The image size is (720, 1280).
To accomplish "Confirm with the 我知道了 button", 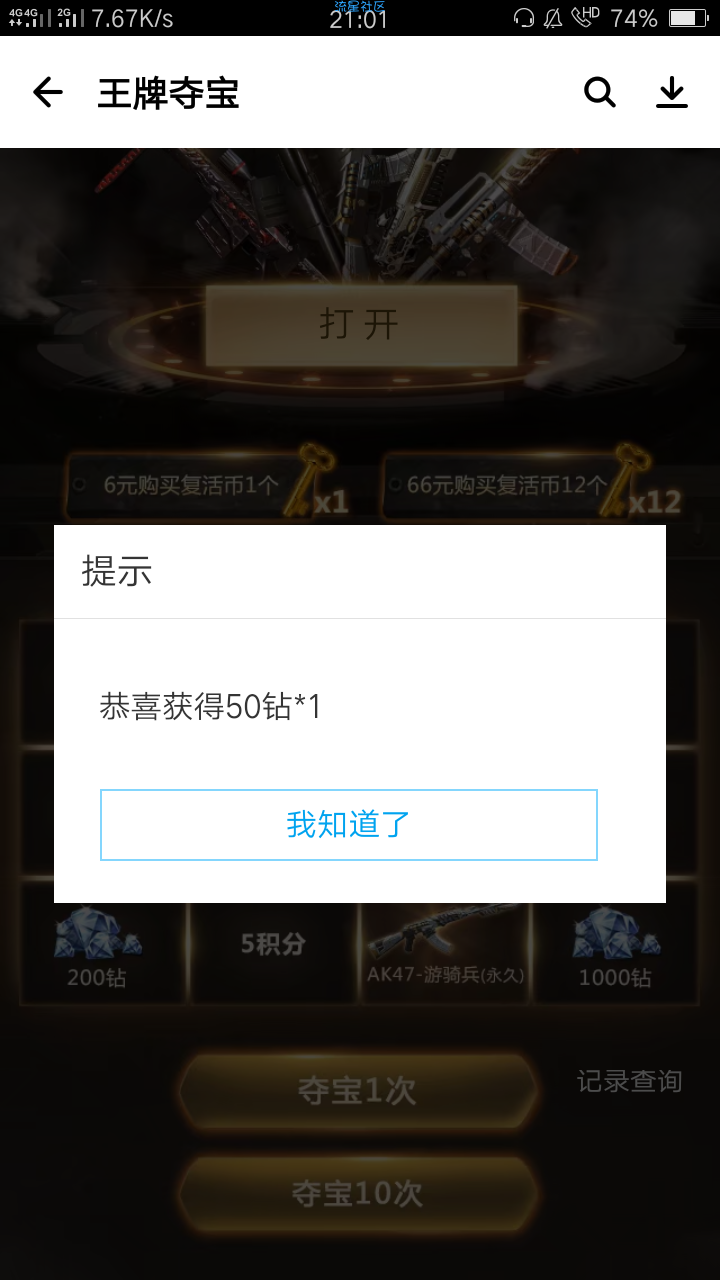I will pos(349,825).
